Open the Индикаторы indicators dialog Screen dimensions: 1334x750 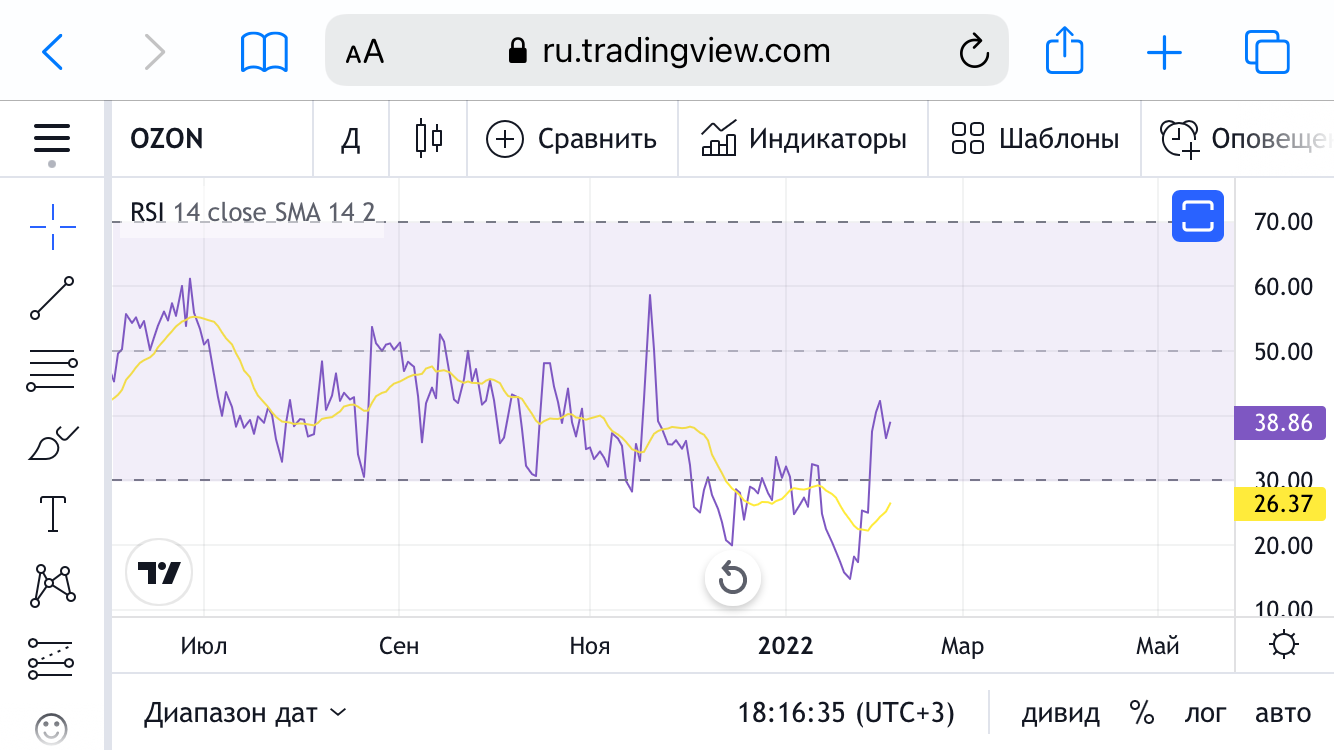803,139
